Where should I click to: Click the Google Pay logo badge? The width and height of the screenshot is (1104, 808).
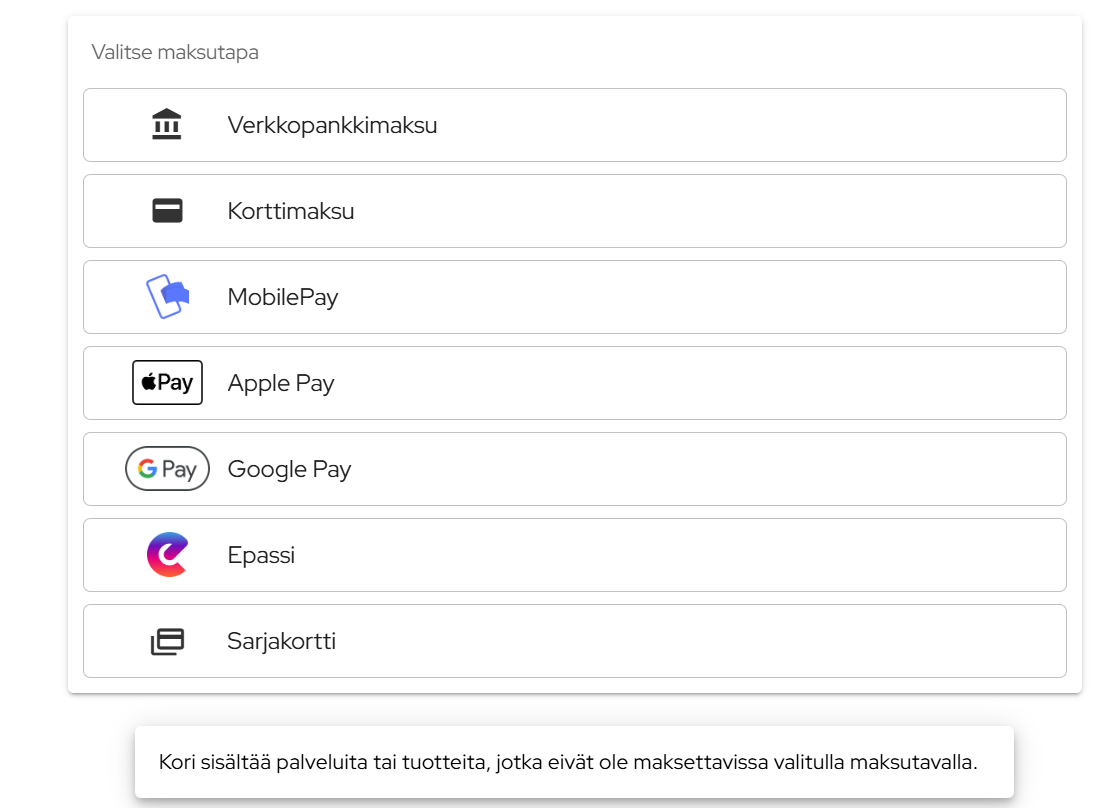tap(167, 469)
